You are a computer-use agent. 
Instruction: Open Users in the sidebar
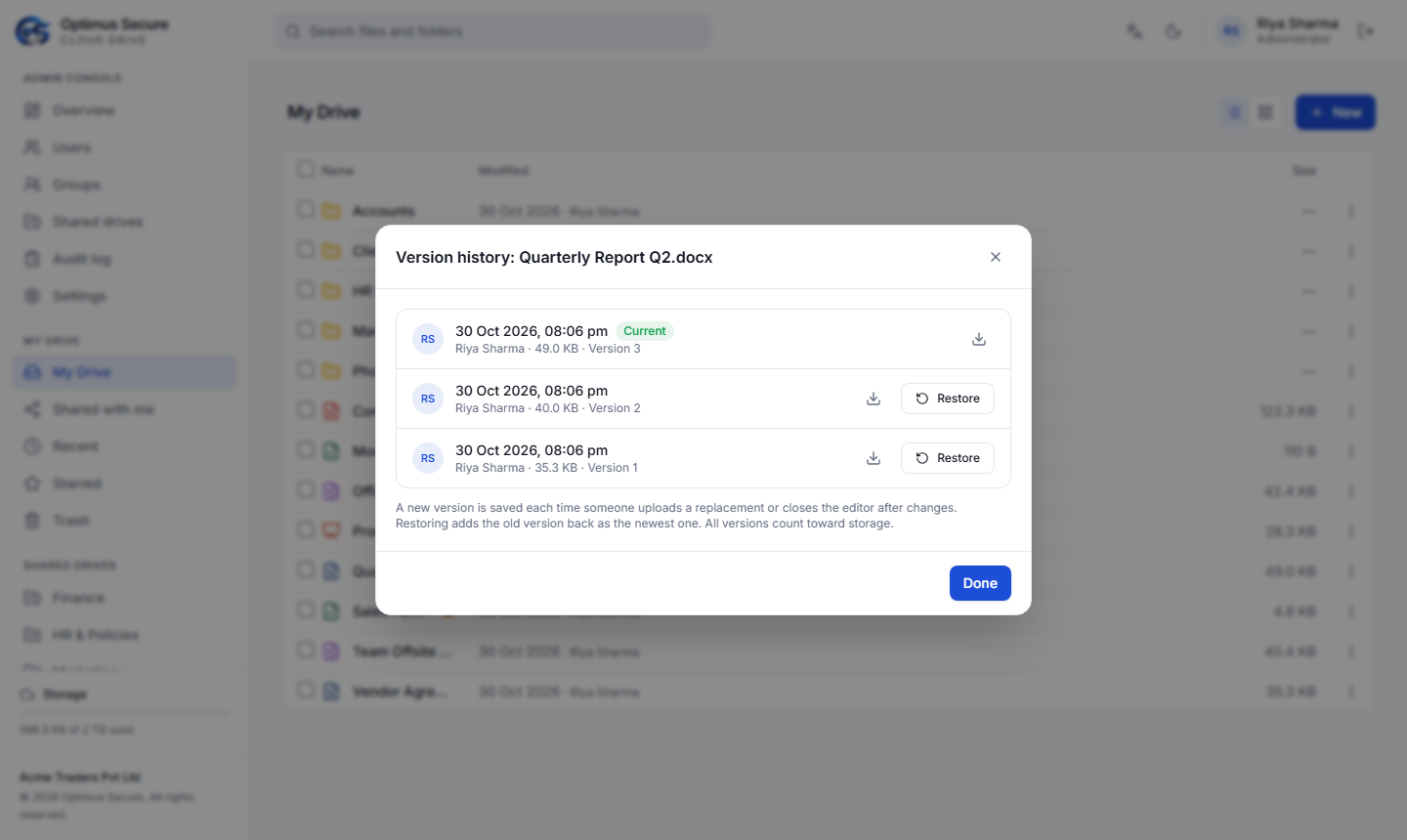pos(125,147)
